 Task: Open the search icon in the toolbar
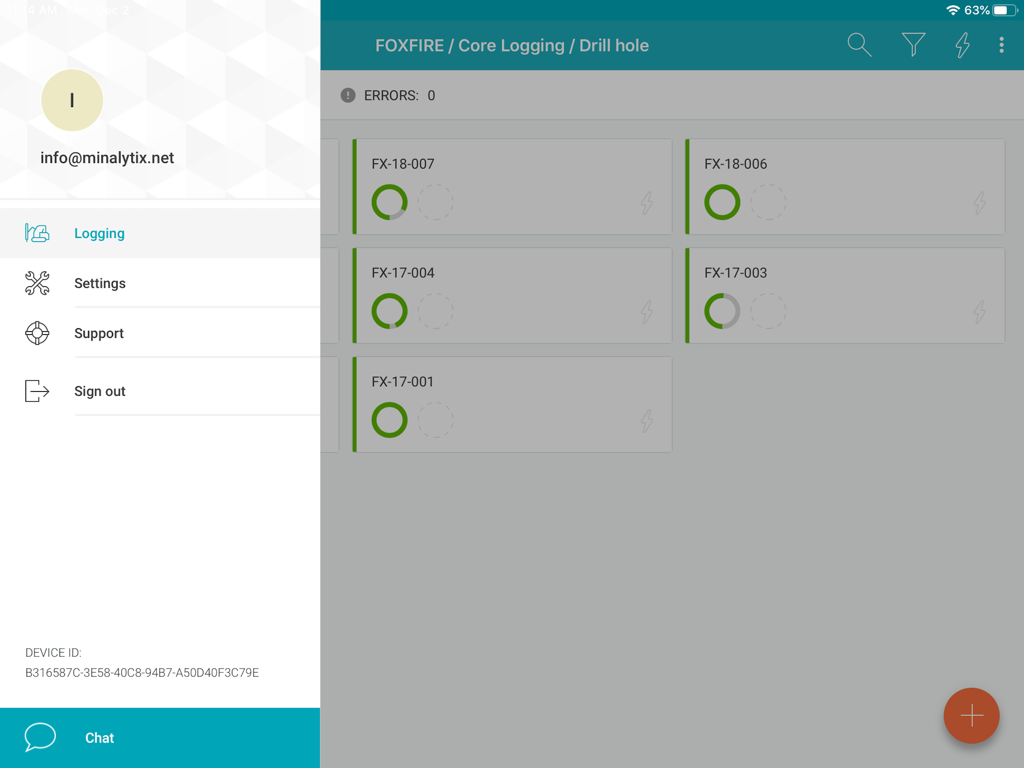pyautogui.click(x=858, y=45)
